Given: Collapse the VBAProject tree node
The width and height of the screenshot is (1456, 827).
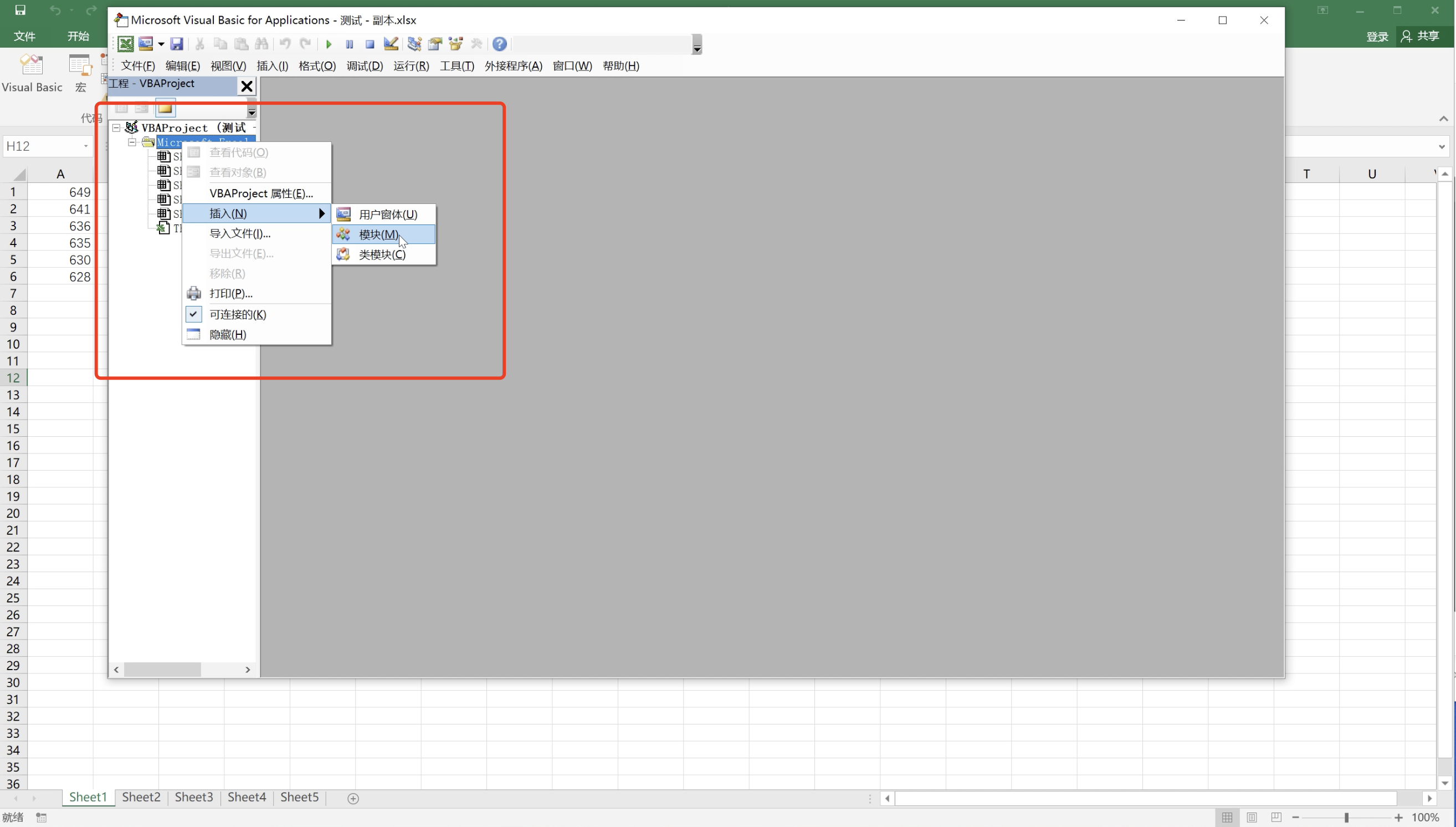Looking at the screenshot, I should pos(116,128).
